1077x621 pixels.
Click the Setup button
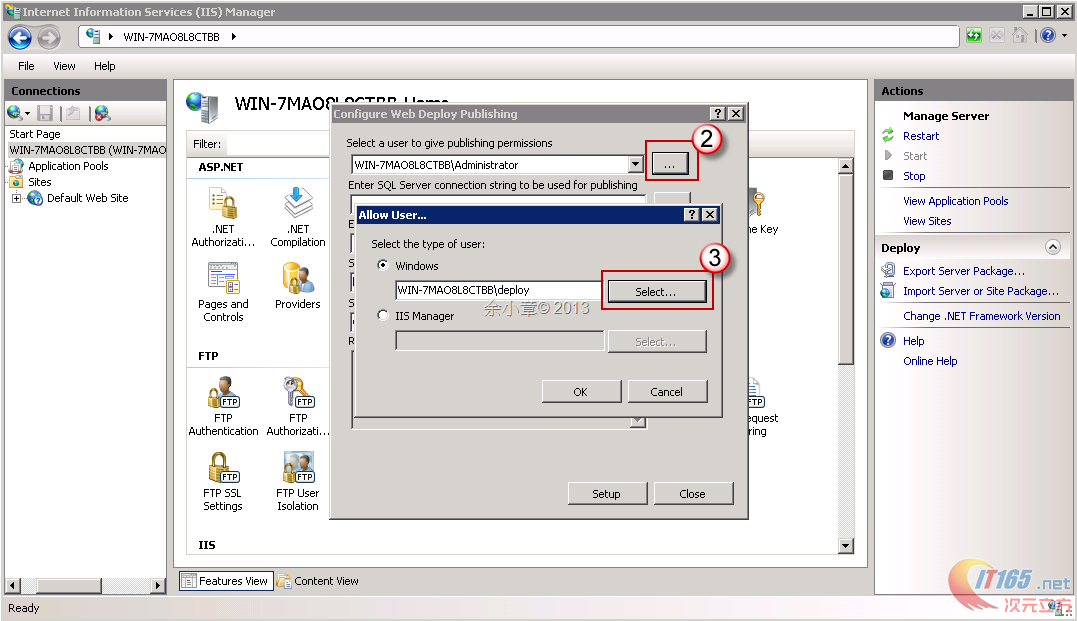607,493
